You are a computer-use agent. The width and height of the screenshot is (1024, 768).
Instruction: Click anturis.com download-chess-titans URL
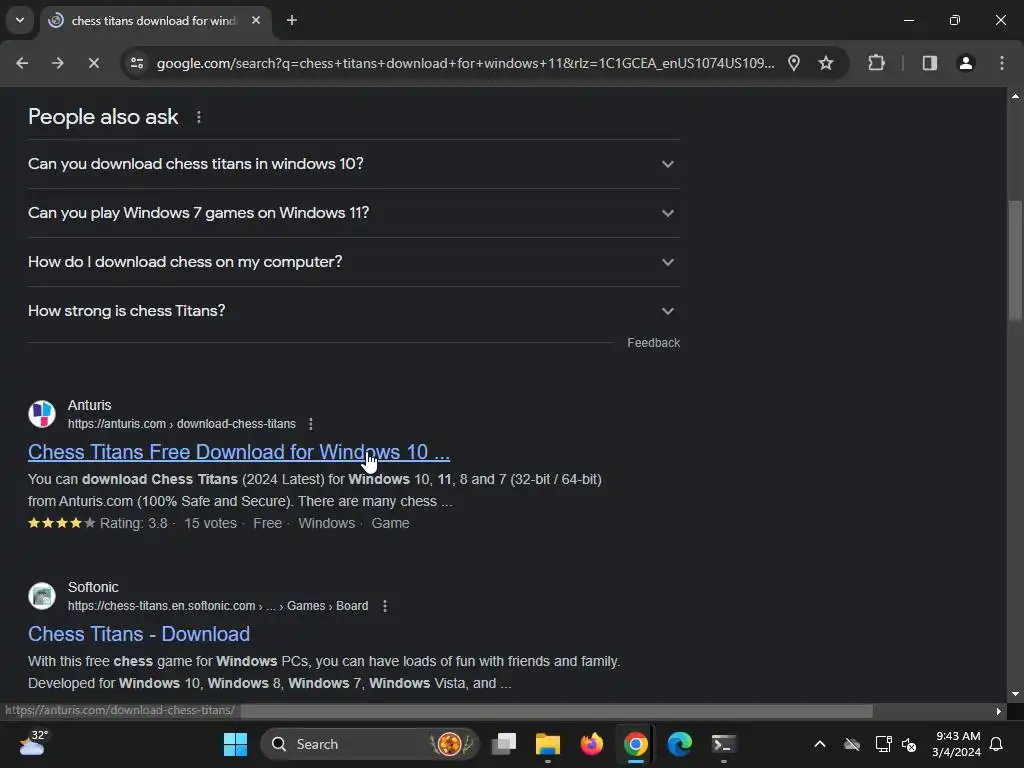pos(182,424)
